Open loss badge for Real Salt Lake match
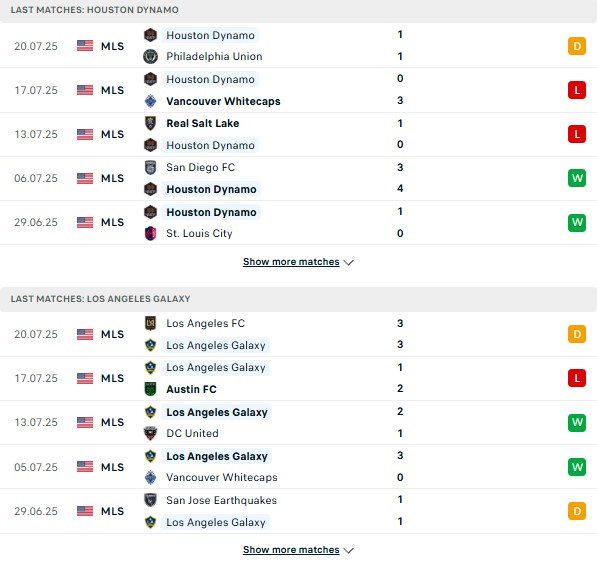597x563 pixels. pos(577,134)
